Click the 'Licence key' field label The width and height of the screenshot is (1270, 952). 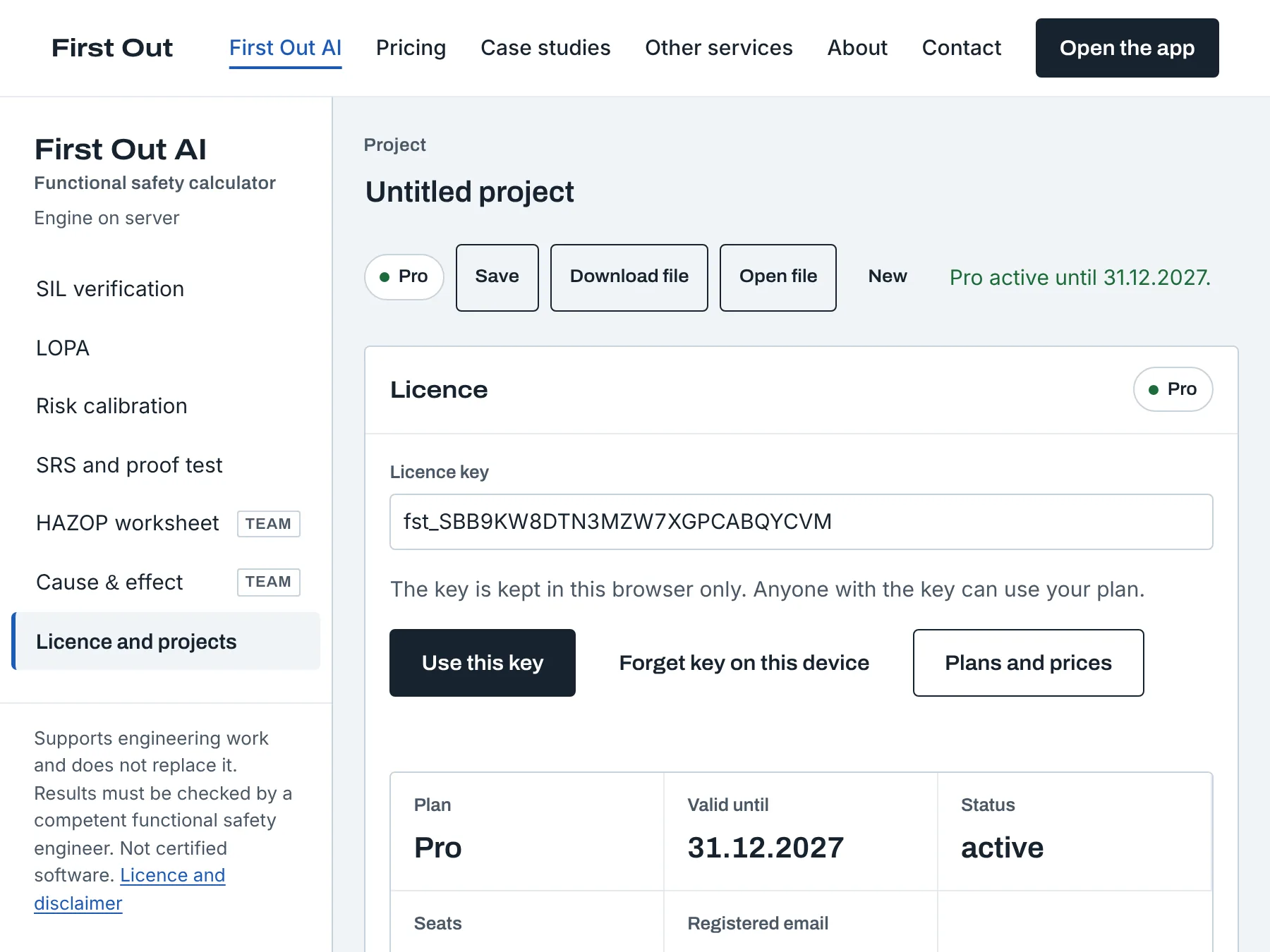(x=439, y=472)
